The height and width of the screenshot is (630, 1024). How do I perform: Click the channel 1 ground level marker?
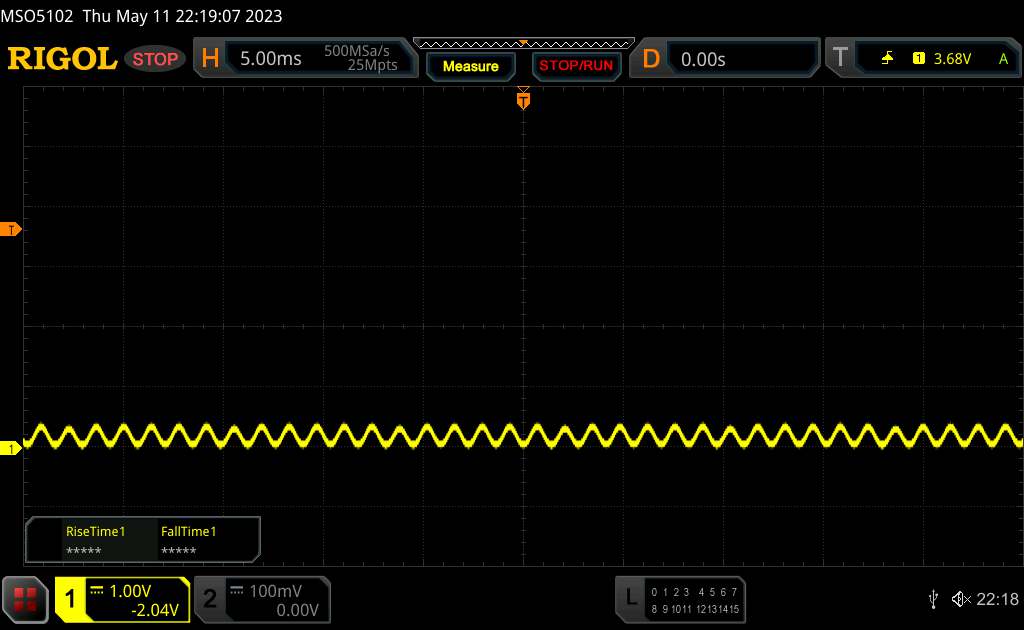click(10, 449)
